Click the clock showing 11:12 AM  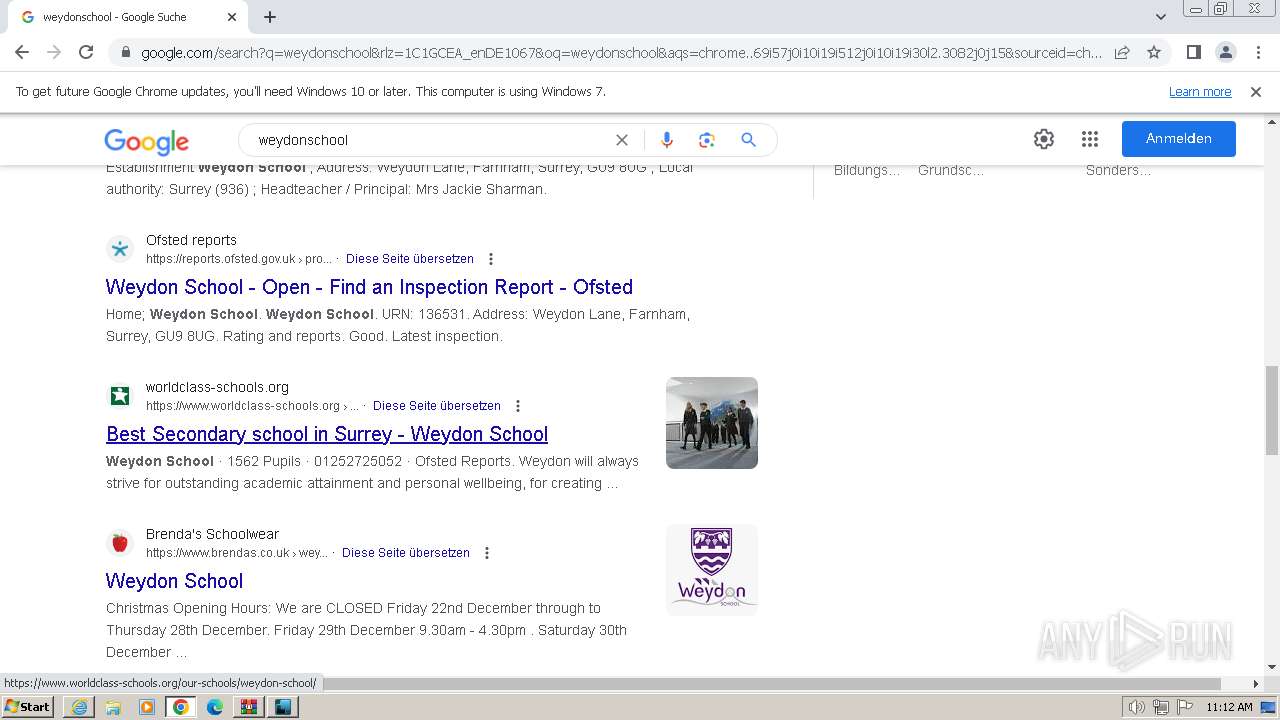[1229, 707]
